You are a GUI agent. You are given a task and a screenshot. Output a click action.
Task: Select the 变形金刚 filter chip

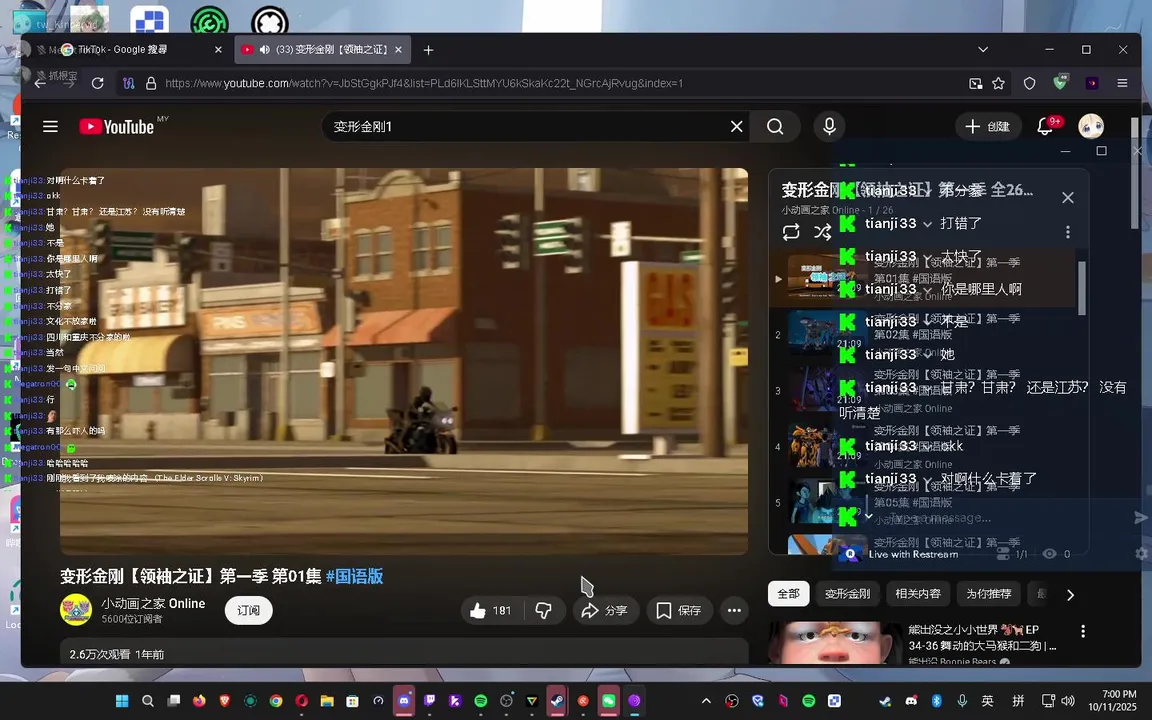point(847,594)
